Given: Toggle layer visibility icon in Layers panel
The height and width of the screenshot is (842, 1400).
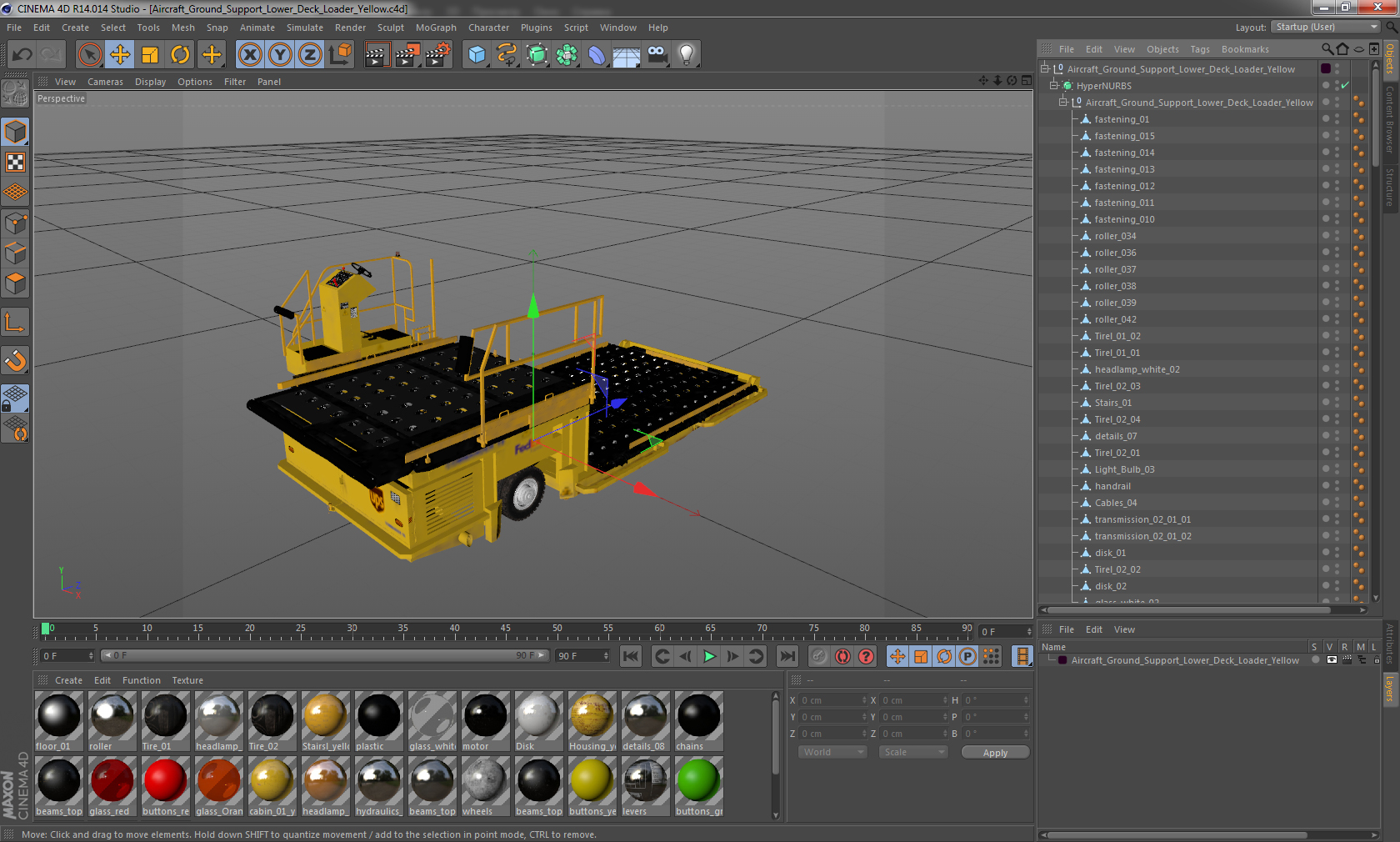Looking at the screenshot, I should click(x=1332, y=660).
